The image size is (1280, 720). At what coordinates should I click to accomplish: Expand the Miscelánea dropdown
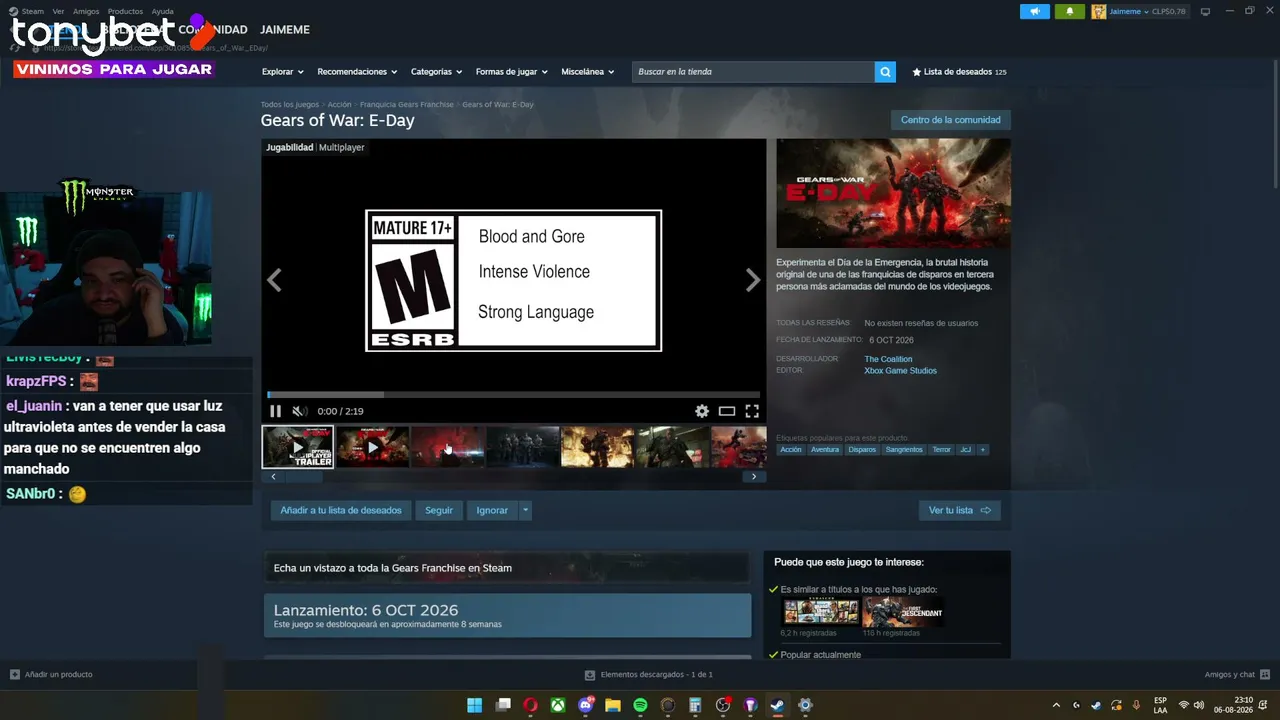pyautogui.click(x=587, y=72)
